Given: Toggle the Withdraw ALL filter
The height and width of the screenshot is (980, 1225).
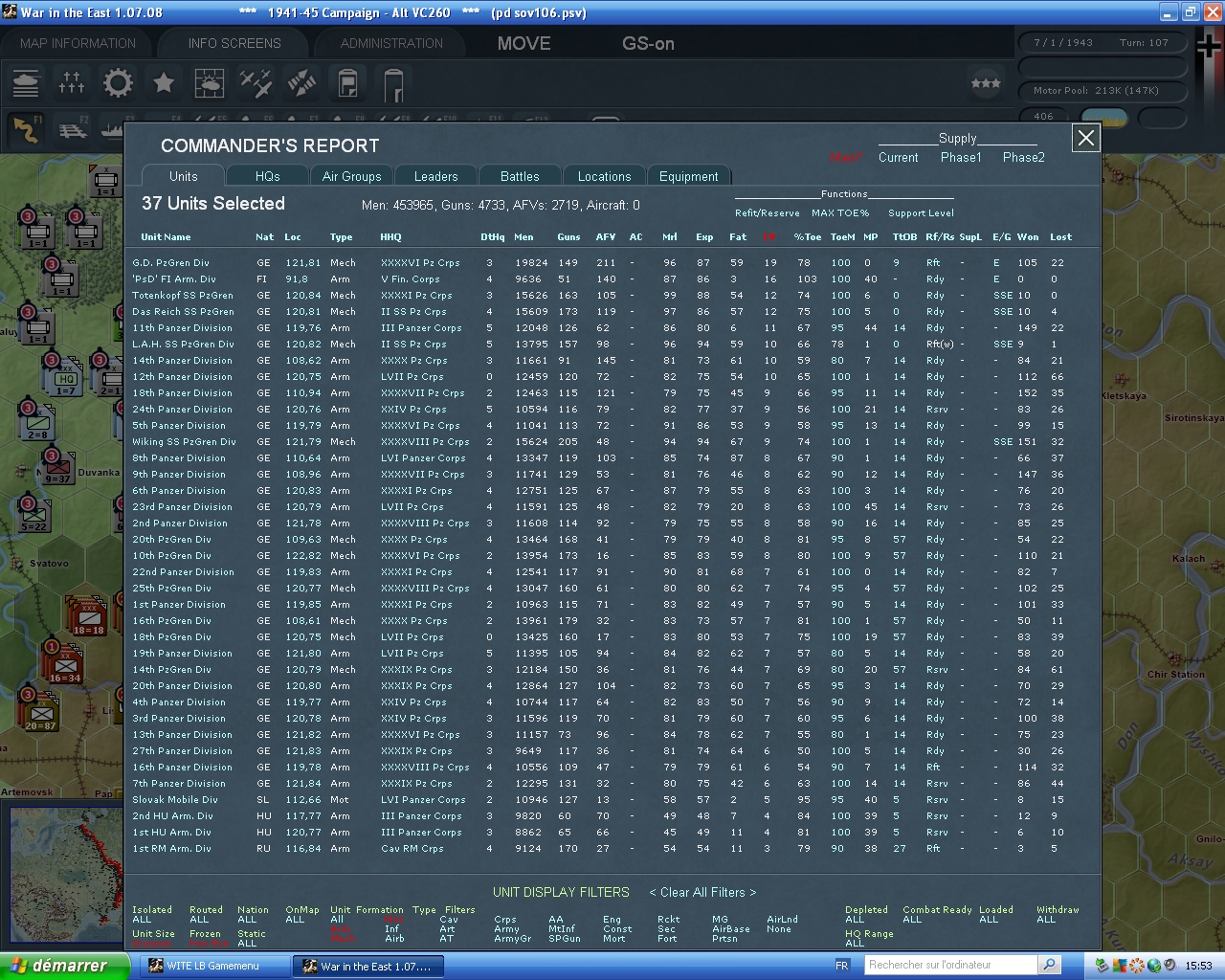Looking at the screenshot, I should point(1046,920).
